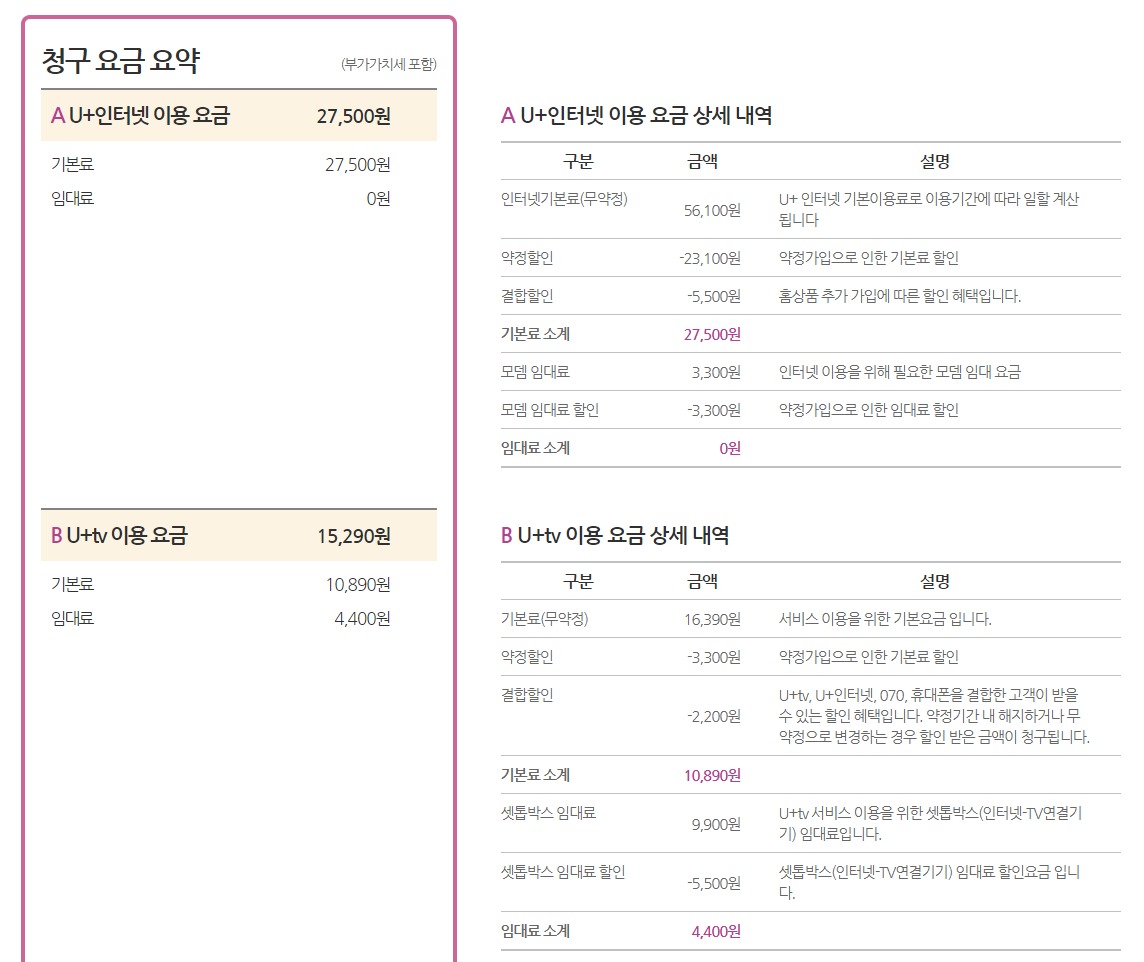The width and height of the screenshot is (1144, 962).
Task: Select the '인터넷기본료(무약정)' row label
Action: click(x=564, y=198)
